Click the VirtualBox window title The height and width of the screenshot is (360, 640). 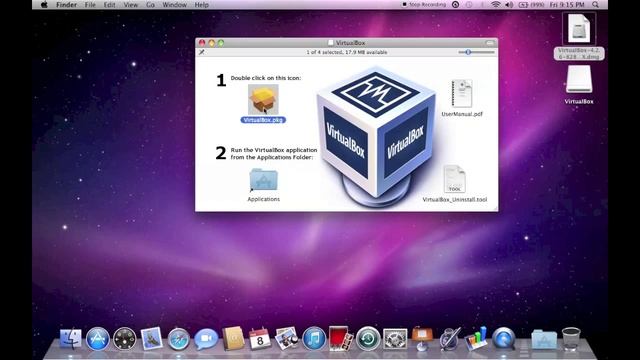[351, 43]
